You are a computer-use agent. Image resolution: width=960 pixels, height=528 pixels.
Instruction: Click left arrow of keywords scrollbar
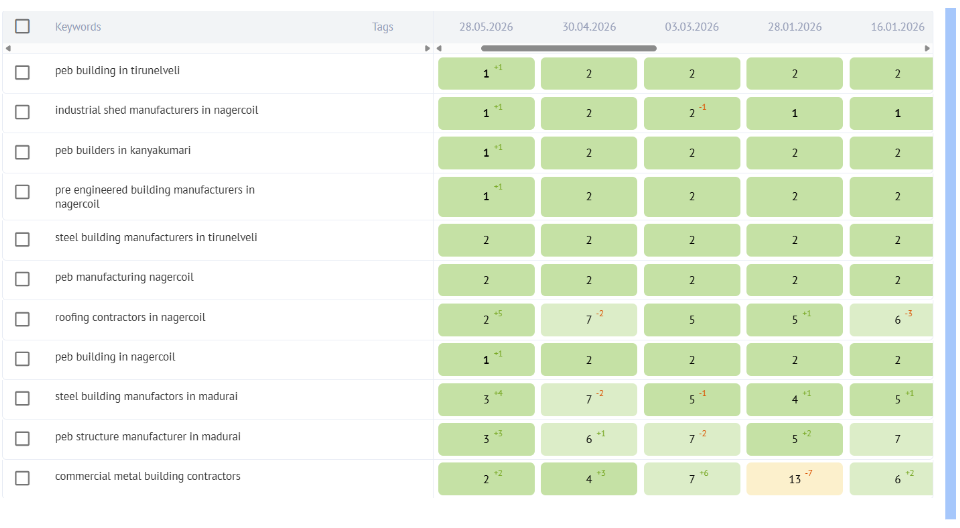point(8,48)
